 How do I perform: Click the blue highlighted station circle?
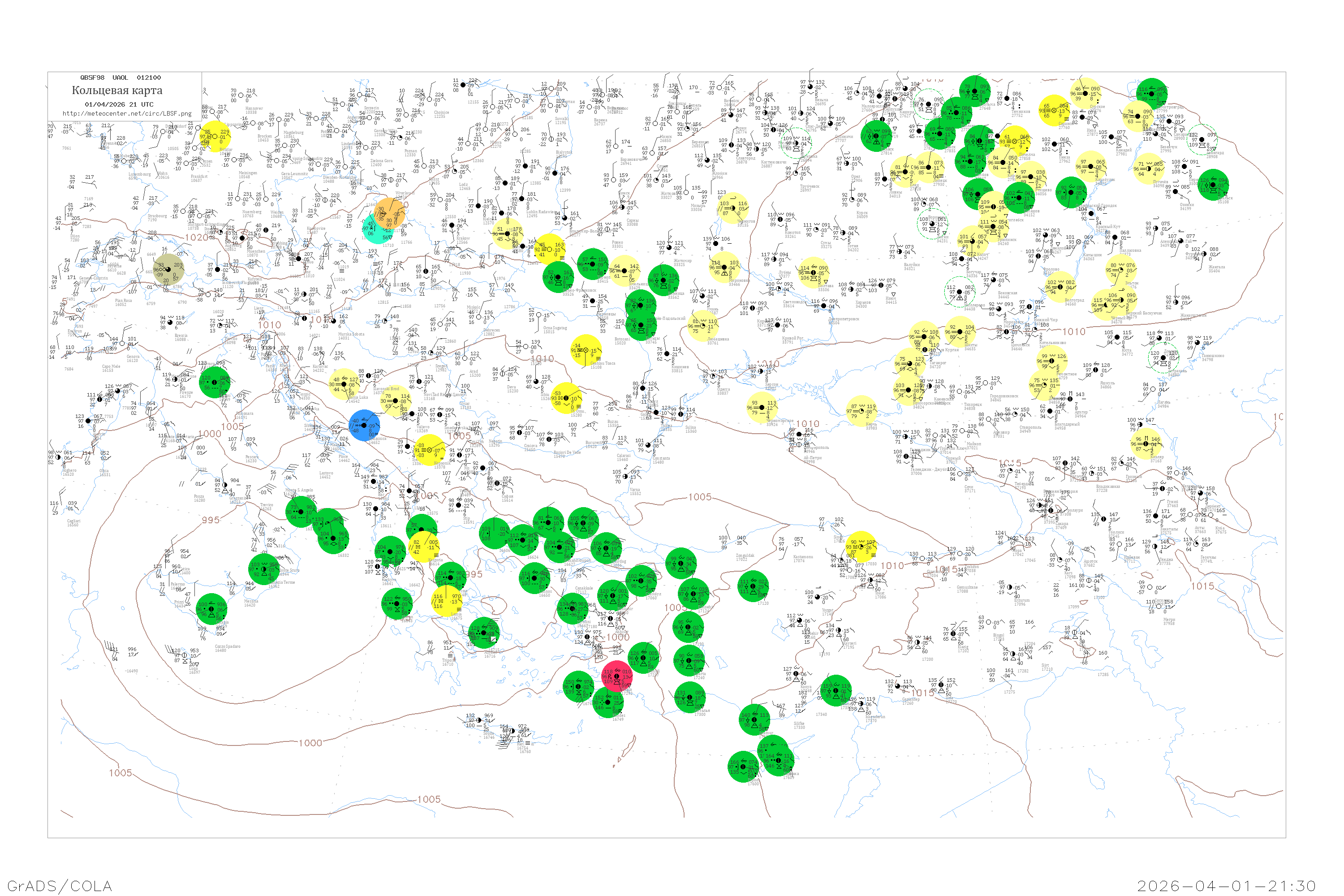tap(365, 426)
